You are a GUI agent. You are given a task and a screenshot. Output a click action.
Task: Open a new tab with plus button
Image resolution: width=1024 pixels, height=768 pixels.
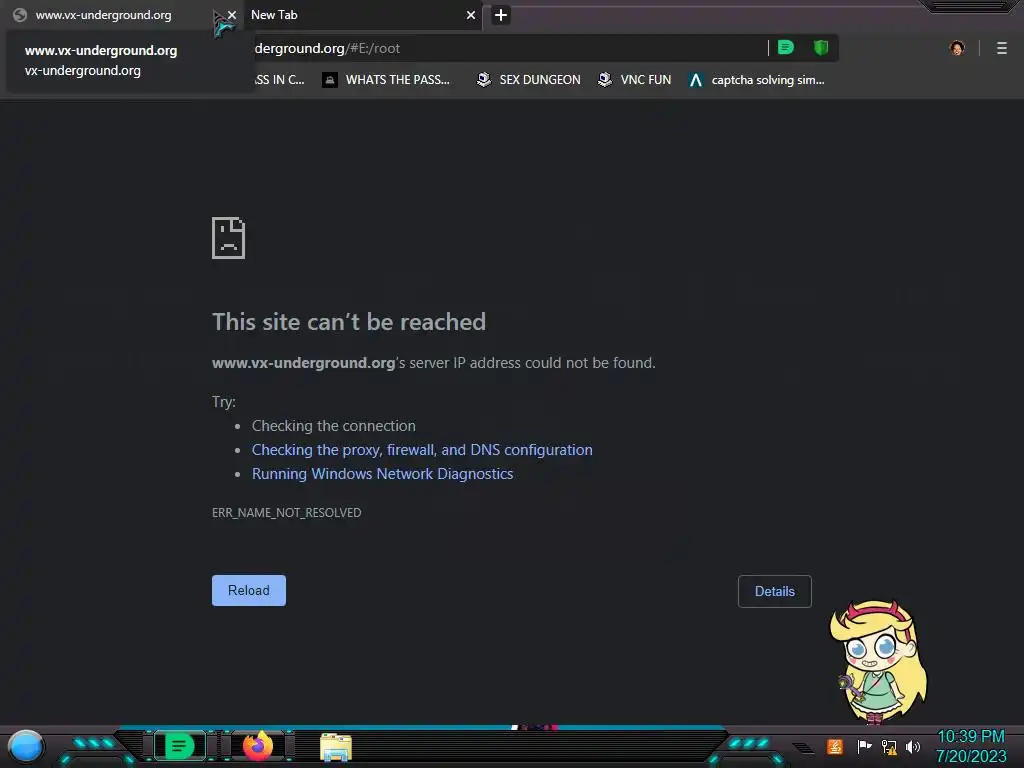coord(501,15)
